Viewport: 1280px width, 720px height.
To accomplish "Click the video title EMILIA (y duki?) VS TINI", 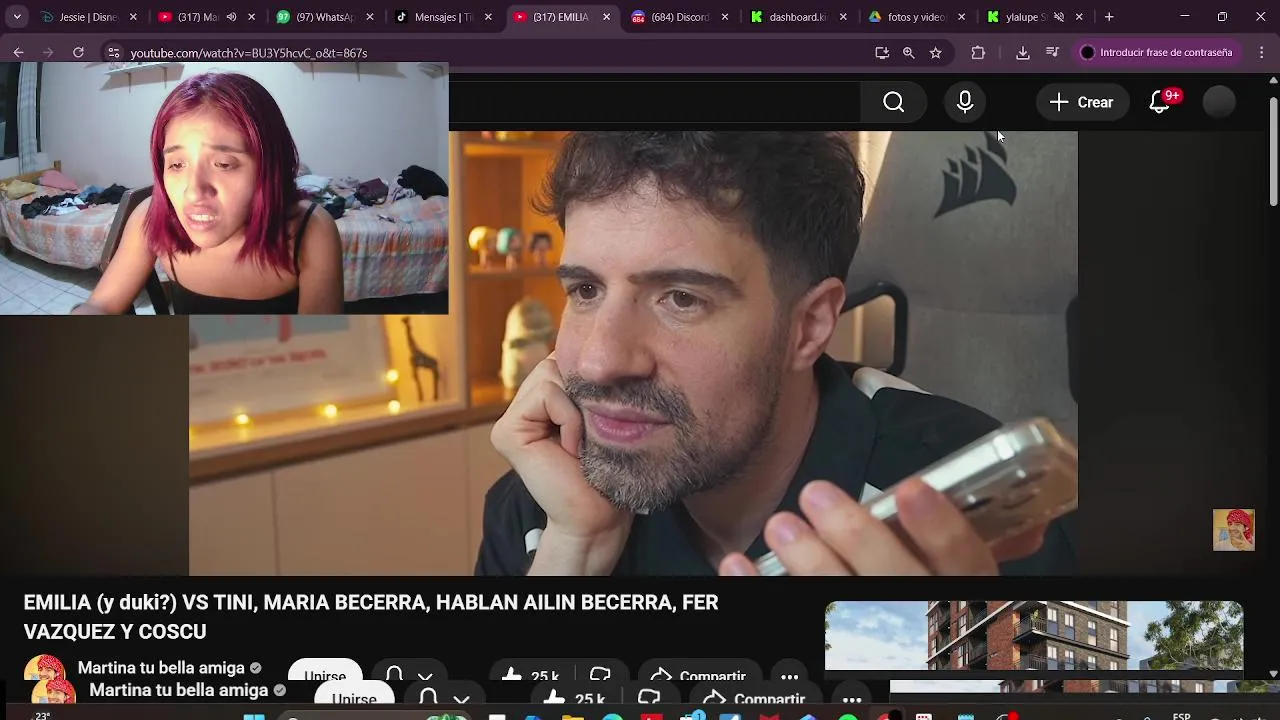I will pyautogui.click(x=371, y=617).
